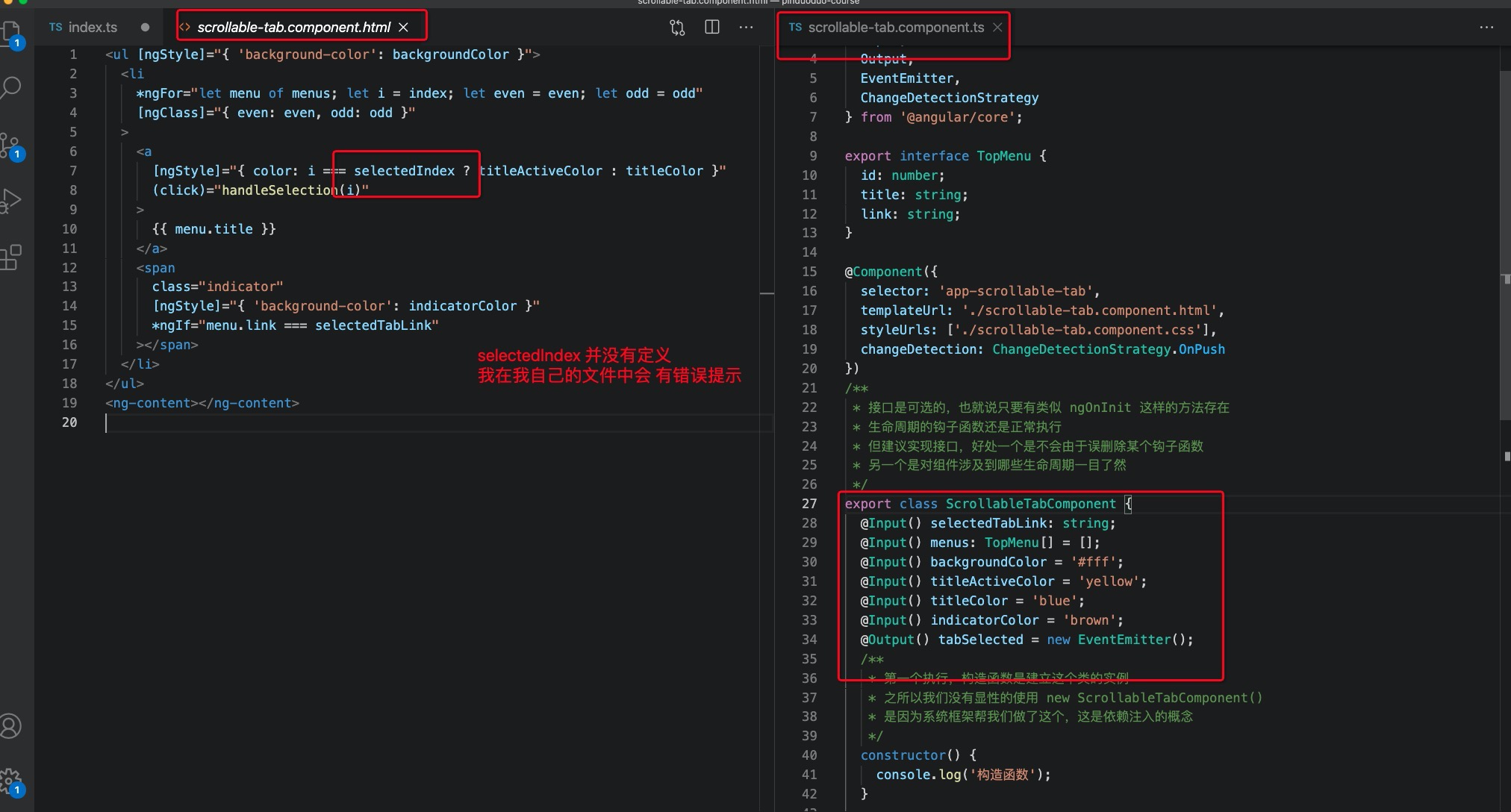Open the Explorer view in activity bar
The height and width of the screenshot is (812, 1511).
(10, 31)
